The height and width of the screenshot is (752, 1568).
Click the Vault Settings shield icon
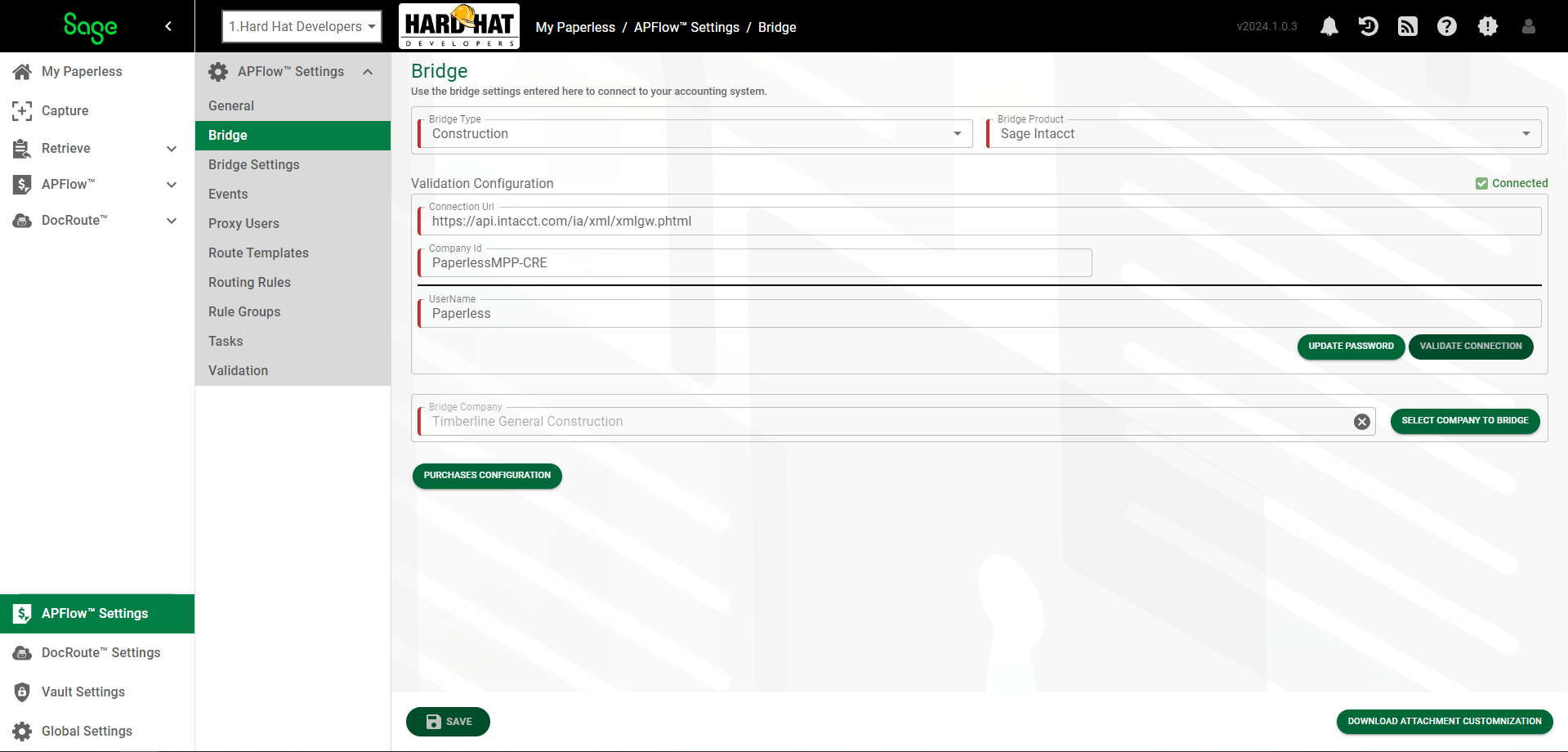pyautogui.click(x=22, y=692)
